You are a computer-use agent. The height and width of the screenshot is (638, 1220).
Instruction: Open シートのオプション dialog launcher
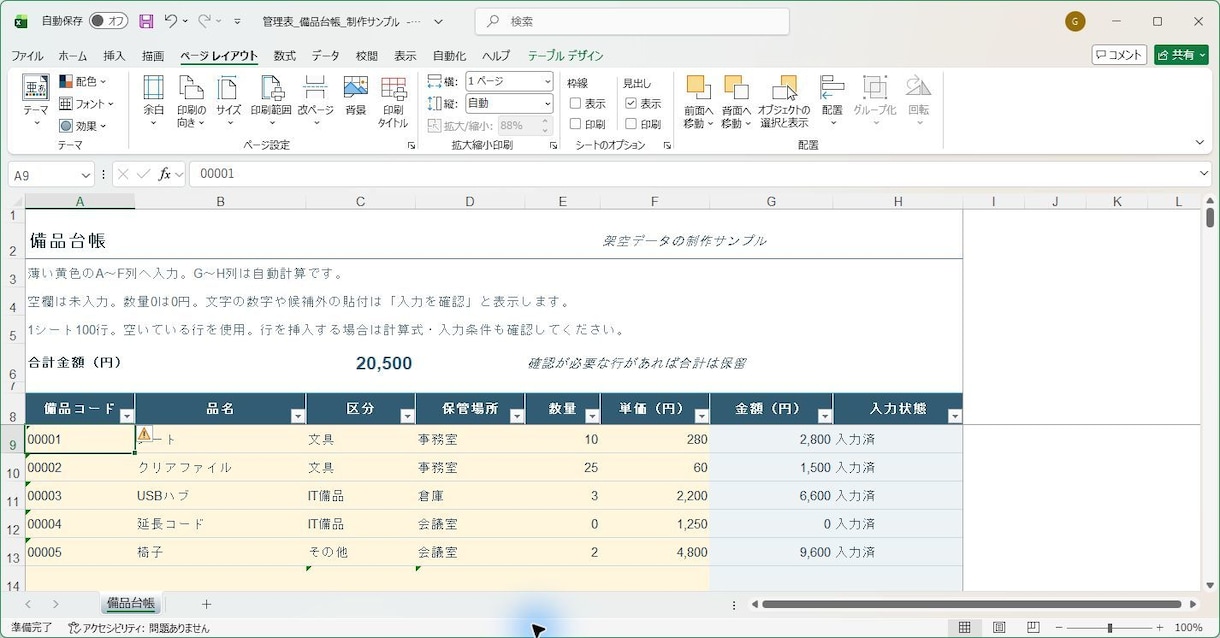[667, 146]
